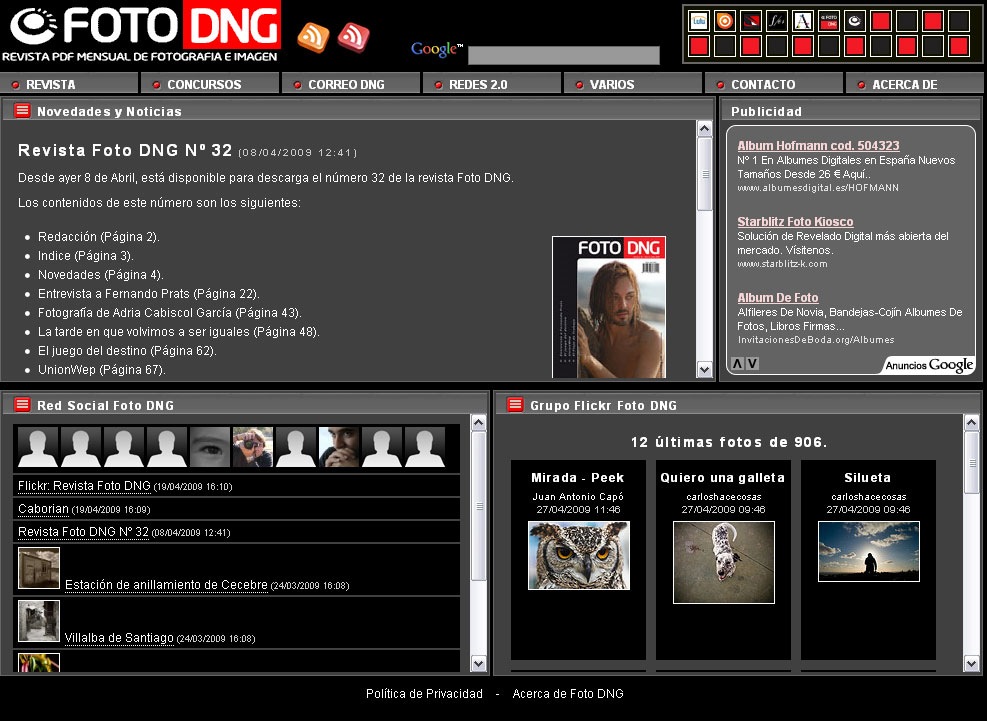Click the Anuncios Google label

click(929, 365)
